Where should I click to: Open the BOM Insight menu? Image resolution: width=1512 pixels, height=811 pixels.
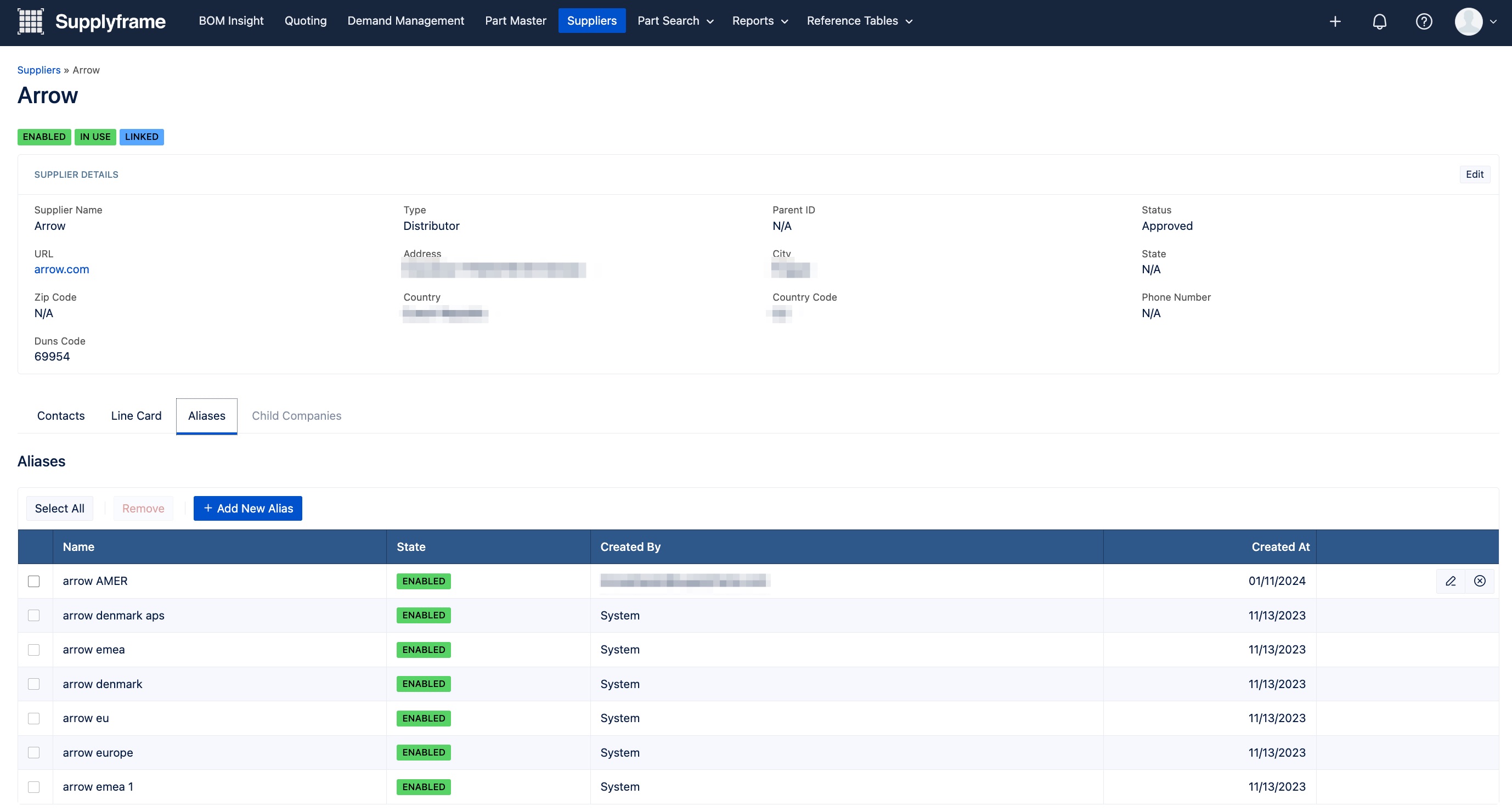pyautogui.click(x=232, y=21)
